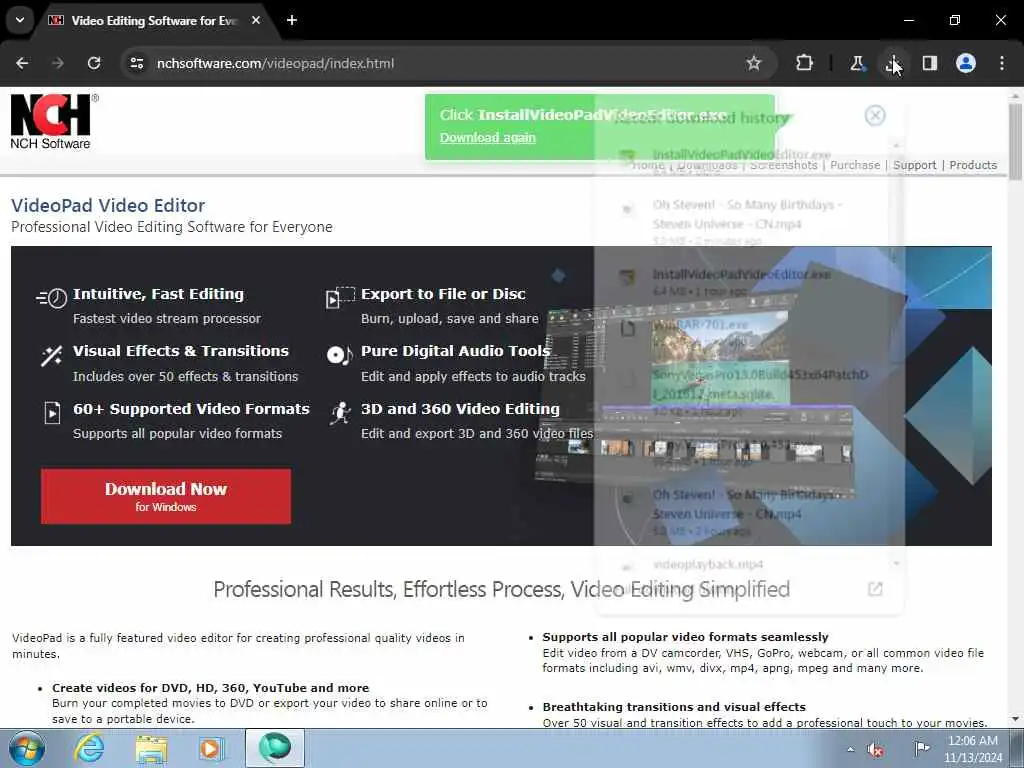Select the Video Editing Software browser tab
Screen dimensions: 1024x768
(x=153, y=20)
